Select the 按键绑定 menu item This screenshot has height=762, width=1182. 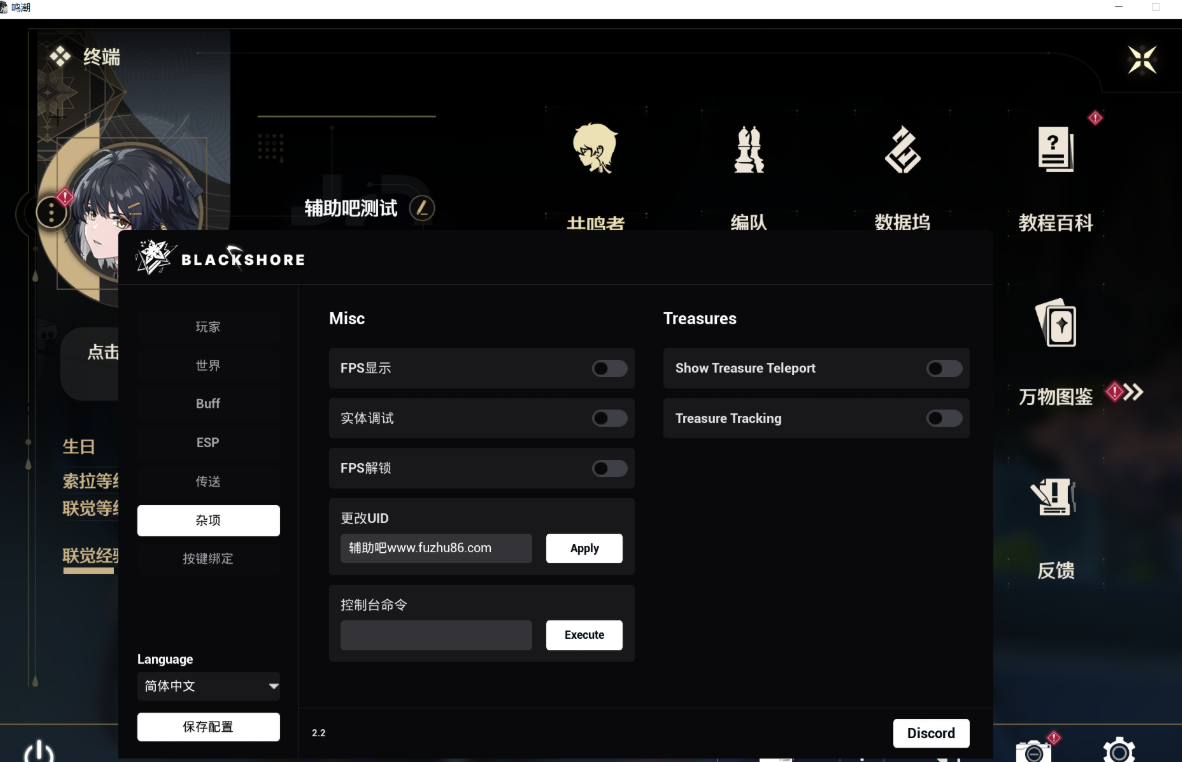[x=208, y=558]
